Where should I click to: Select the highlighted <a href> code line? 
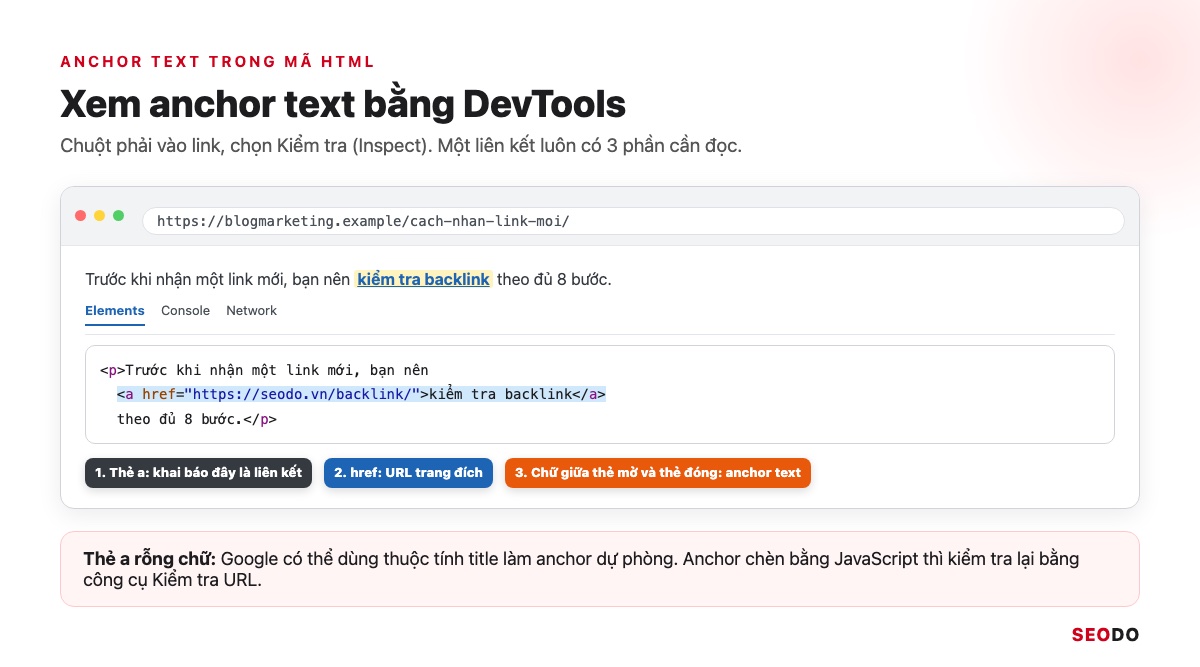coord(361,394)
